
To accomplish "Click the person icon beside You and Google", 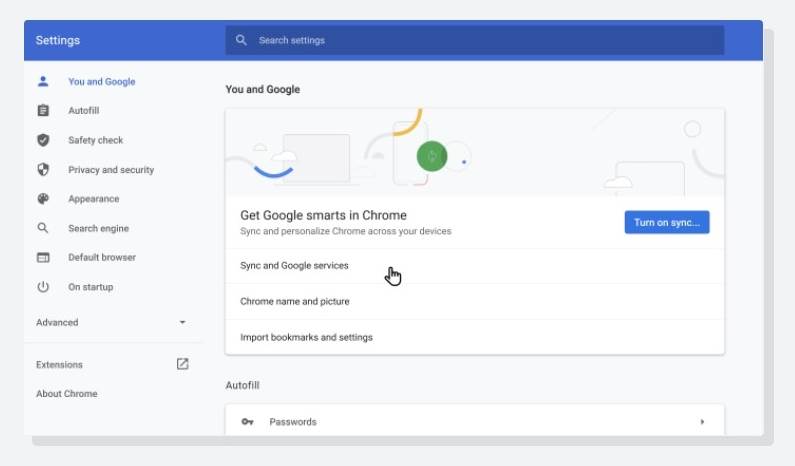I will (43, 81).
